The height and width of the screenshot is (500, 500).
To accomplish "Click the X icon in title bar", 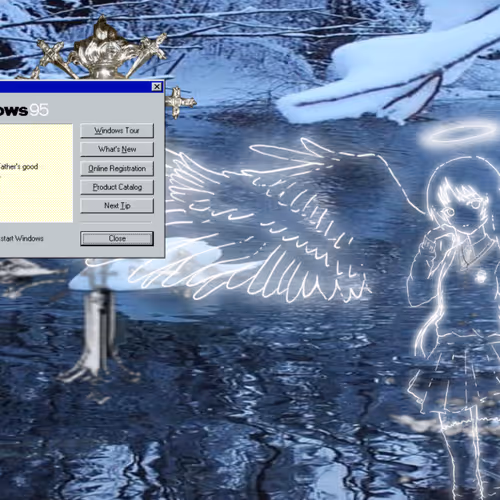I will (x=157, y=87).
